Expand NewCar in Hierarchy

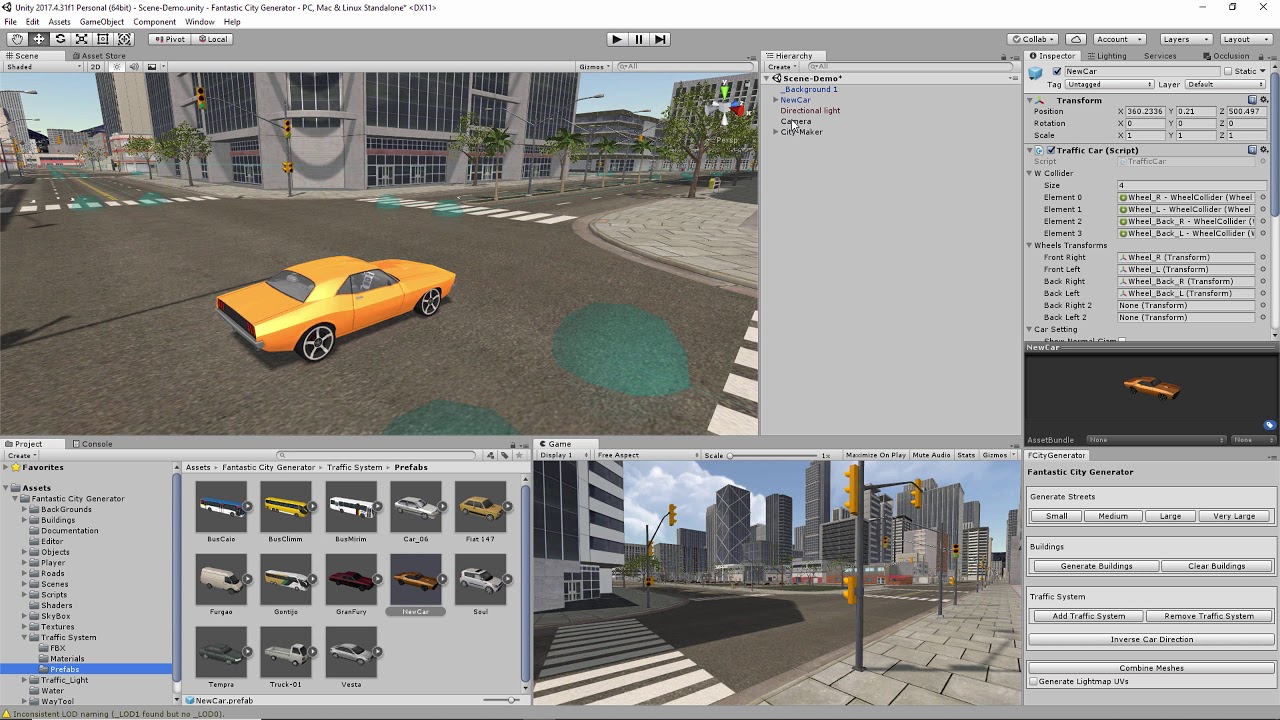click(776, 100)
